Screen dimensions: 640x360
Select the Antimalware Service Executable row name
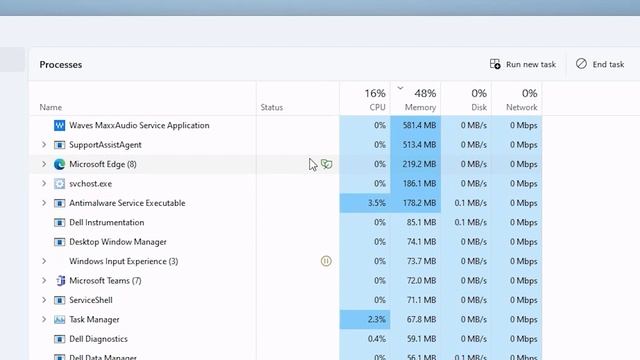(127, 203)
